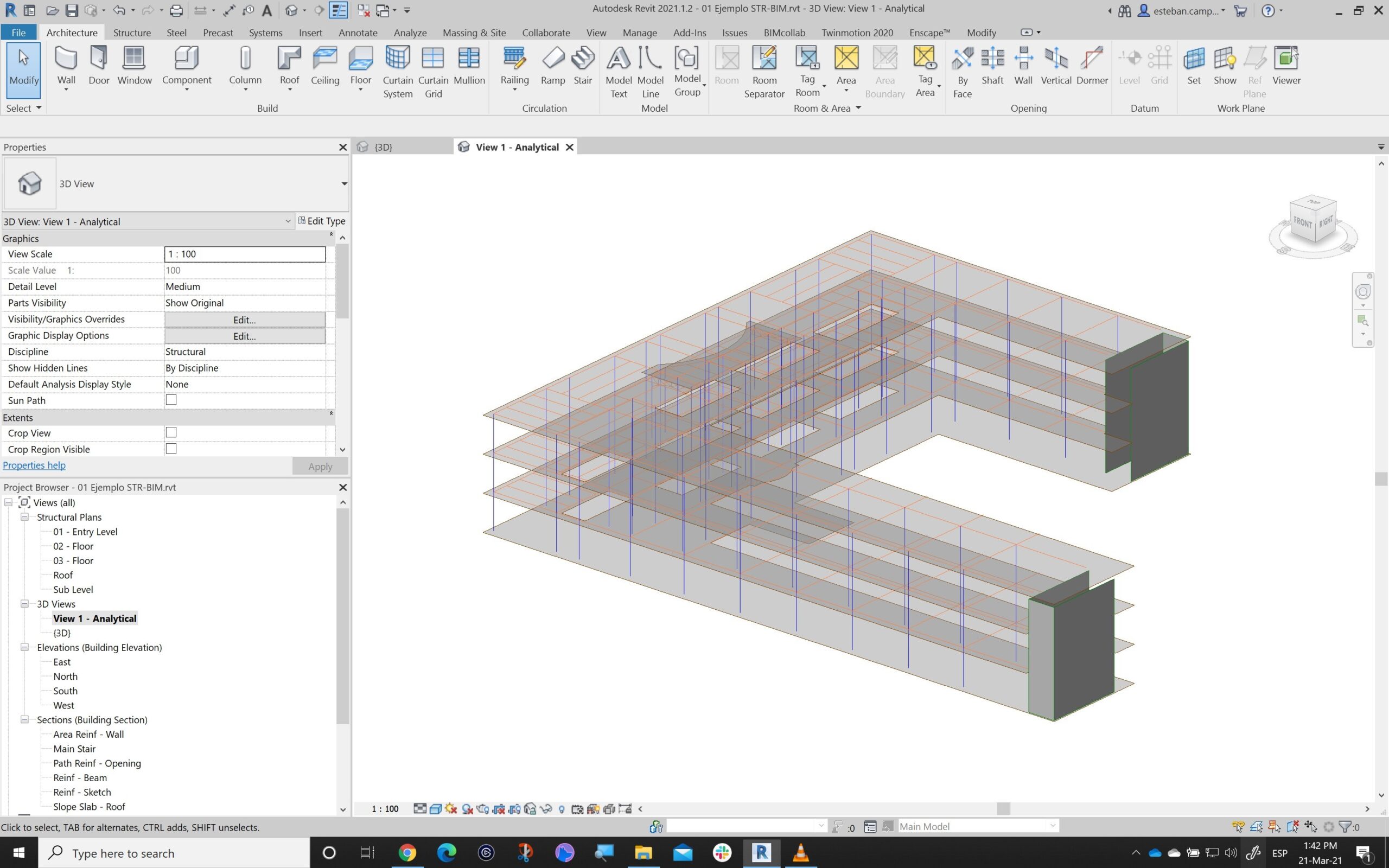Check the Crop View checkbox

point(171,433)
